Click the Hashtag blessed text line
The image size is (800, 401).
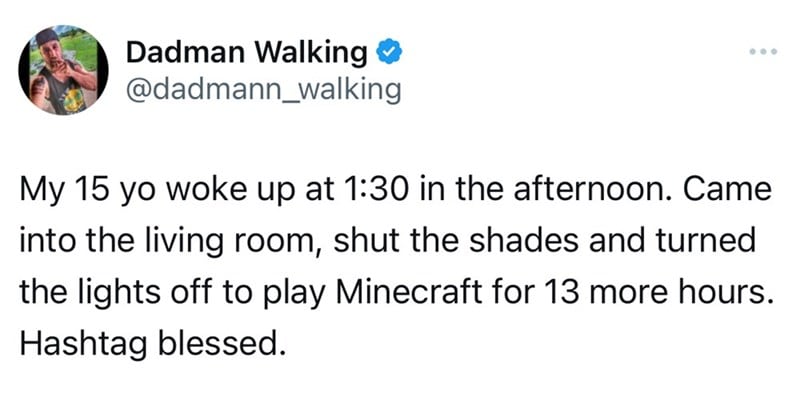[x=151, y=343]
